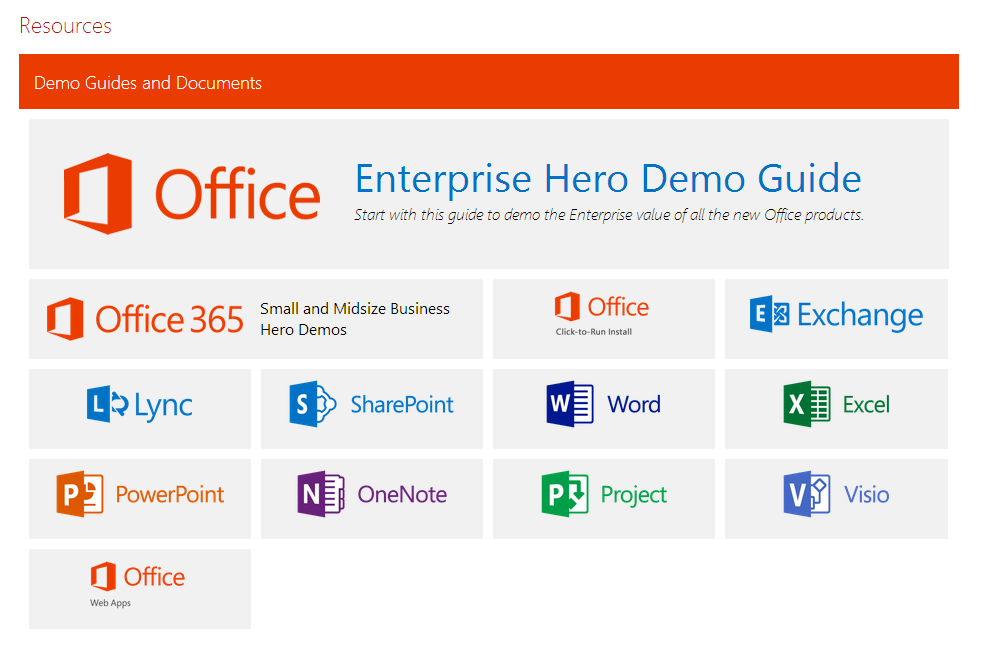The height and width of the screenshot is (657, 982).
Task: Click the Office 365 logo icon
Action: [65, 319]
